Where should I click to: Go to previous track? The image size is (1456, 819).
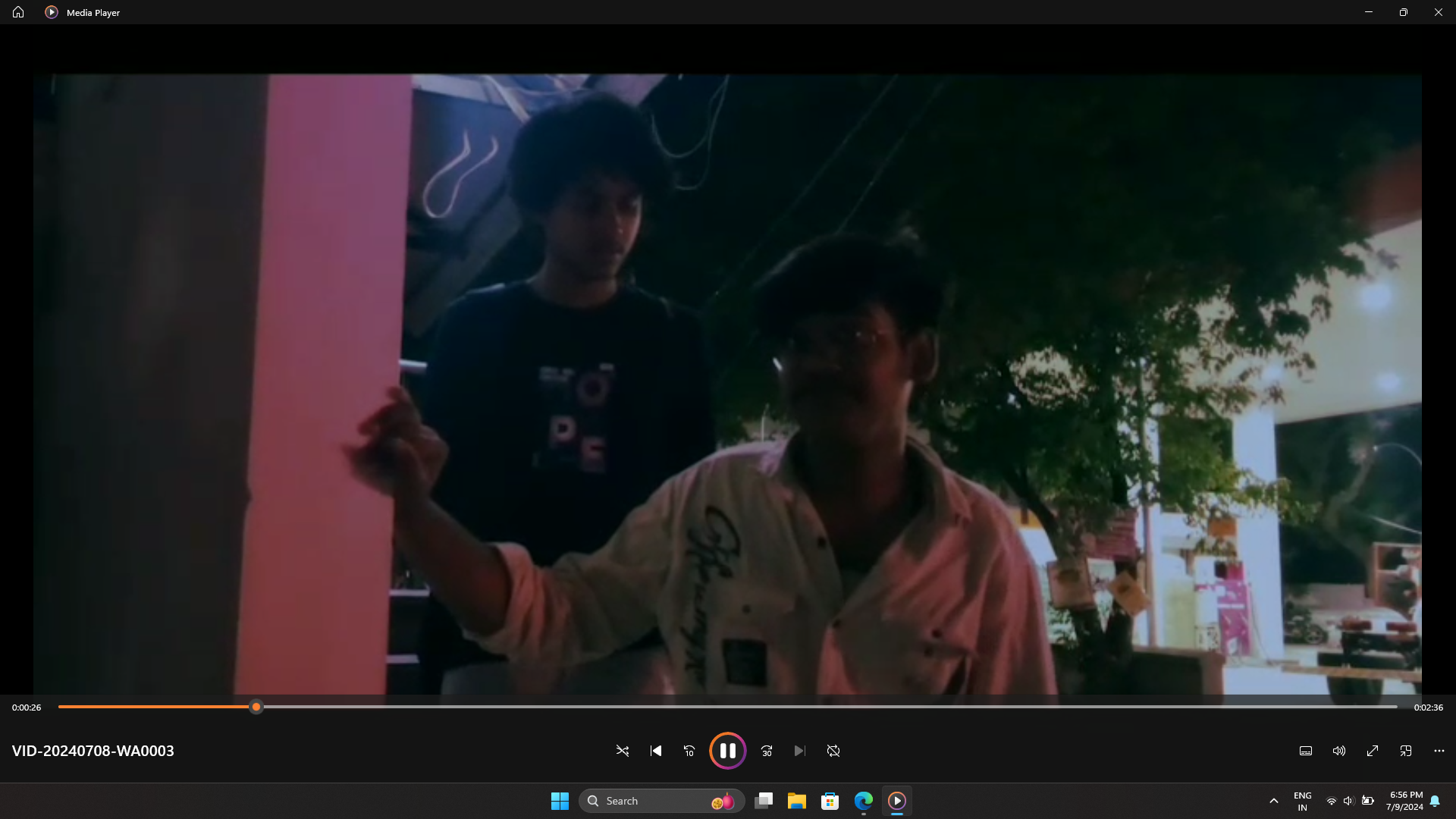pyautogui.click(x=656, y=751)
